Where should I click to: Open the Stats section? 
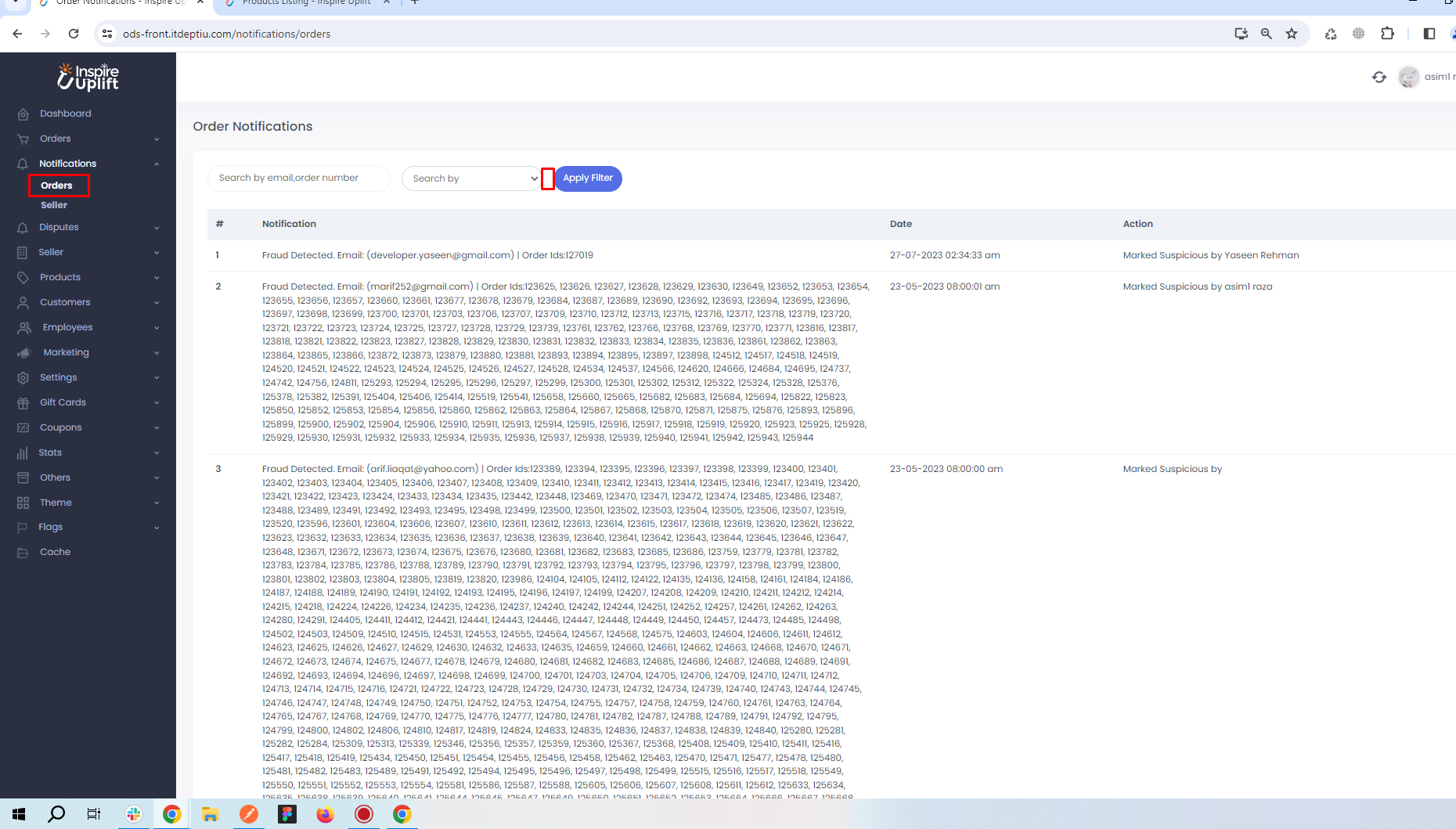tap(49, 452)
